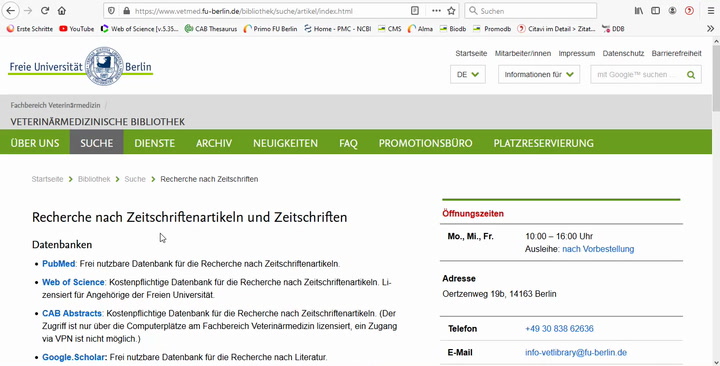Show the Library icon in the toolbar
Screen dimensions: 720x366
tap(639, 11)
